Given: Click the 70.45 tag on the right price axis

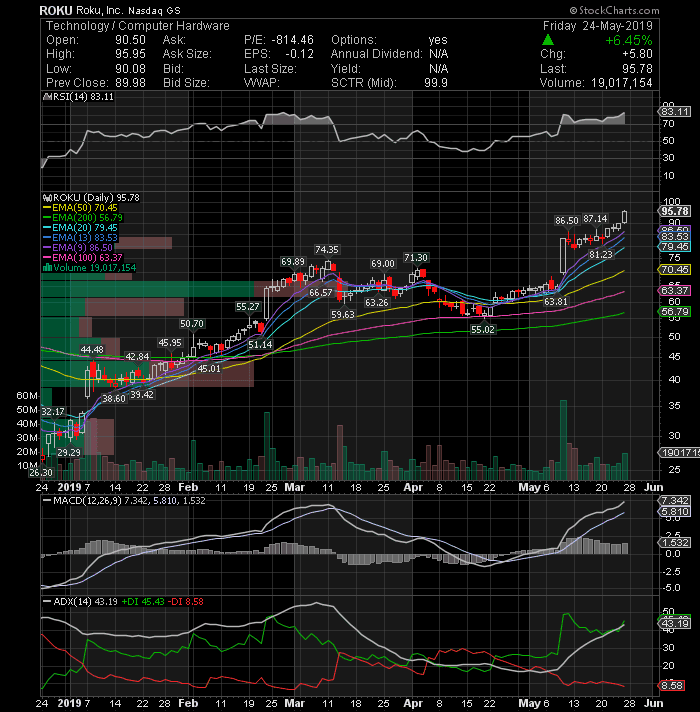Looking at the screenshot, I should (675, 269).
